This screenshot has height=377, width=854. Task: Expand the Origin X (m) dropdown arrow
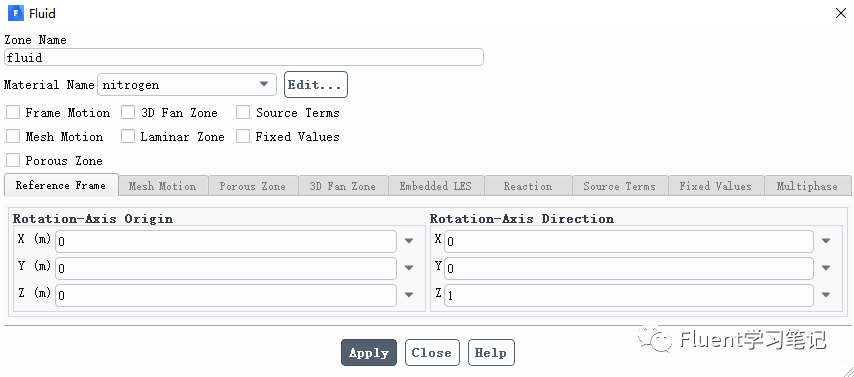tap(409, 241)
